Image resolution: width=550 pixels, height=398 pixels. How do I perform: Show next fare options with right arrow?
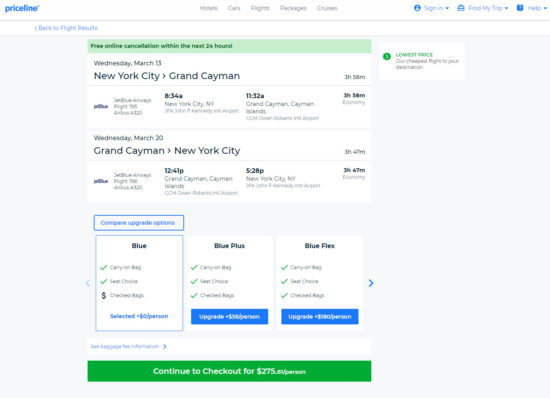[x=371, y=283]
